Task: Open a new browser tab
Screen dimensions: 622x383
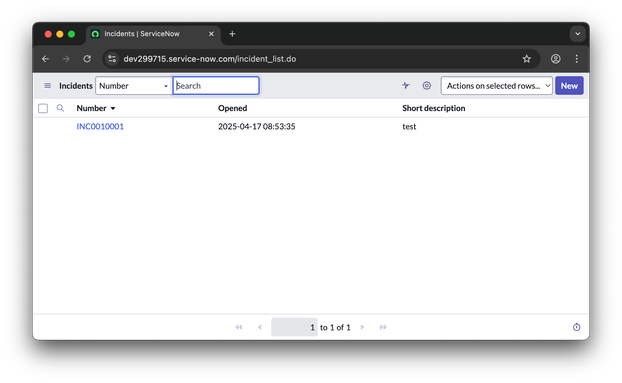Action: tap(232, 34)
